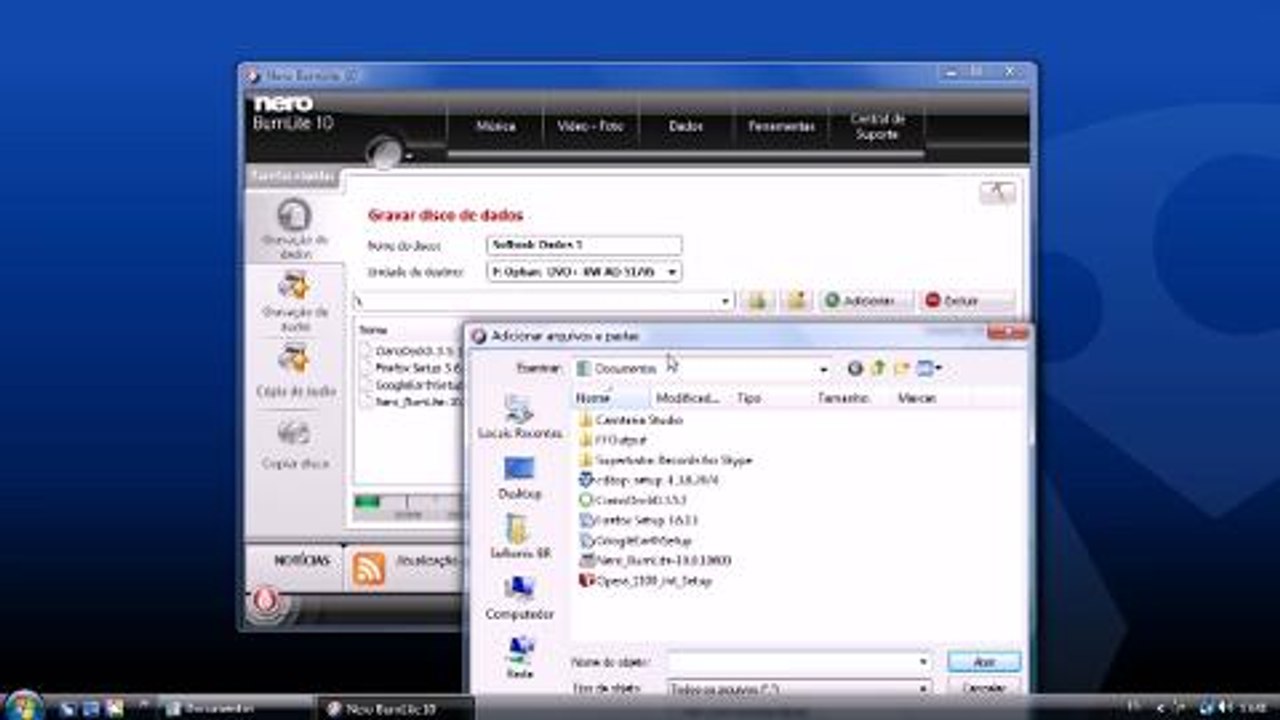
Task: Sort files by the Nome column
Action: click(x=610, y=398)
